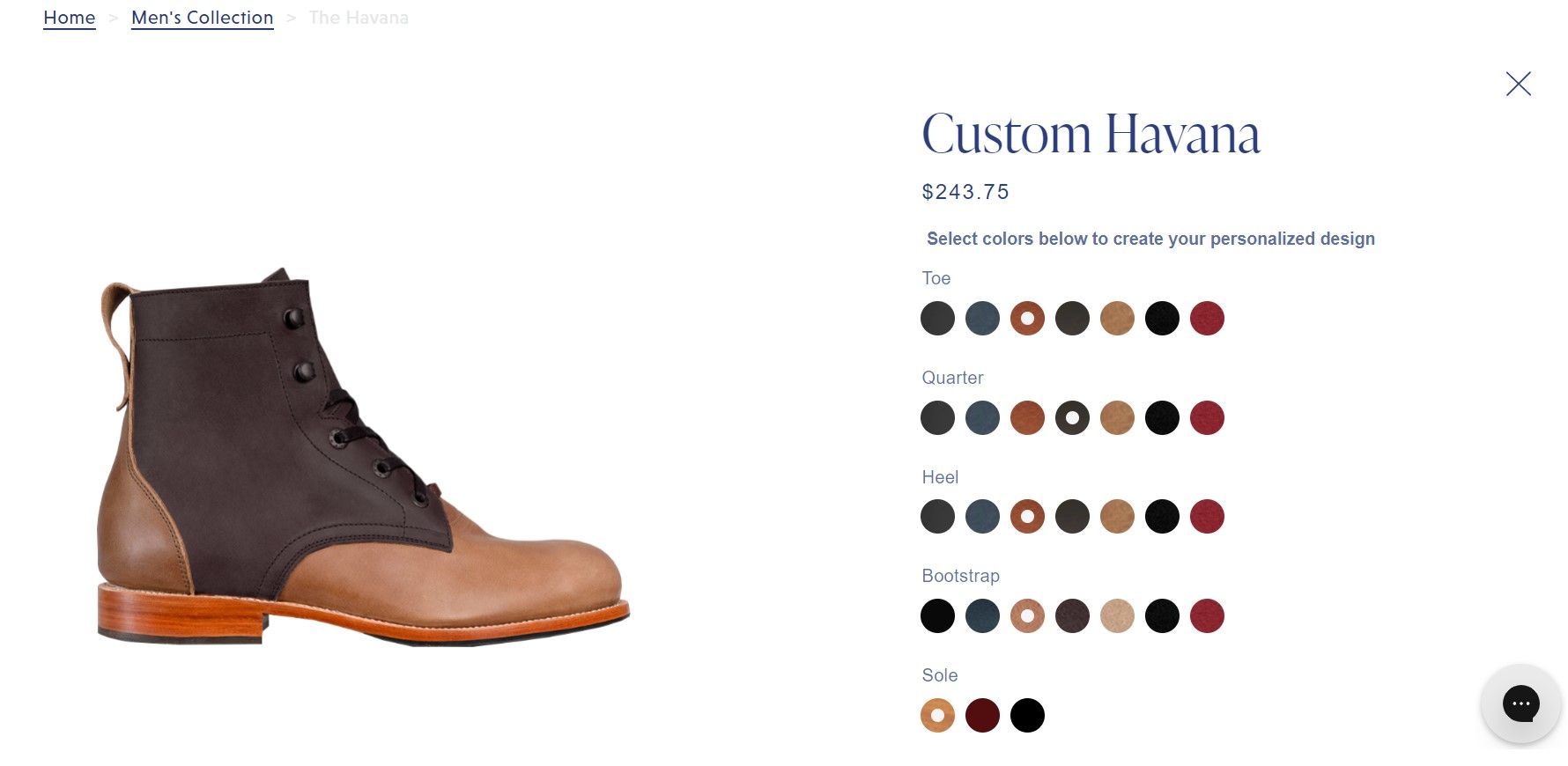Select the navy blue Heel color
The height and width of the screenshot is (766, 1568).
tap(982, 516)
